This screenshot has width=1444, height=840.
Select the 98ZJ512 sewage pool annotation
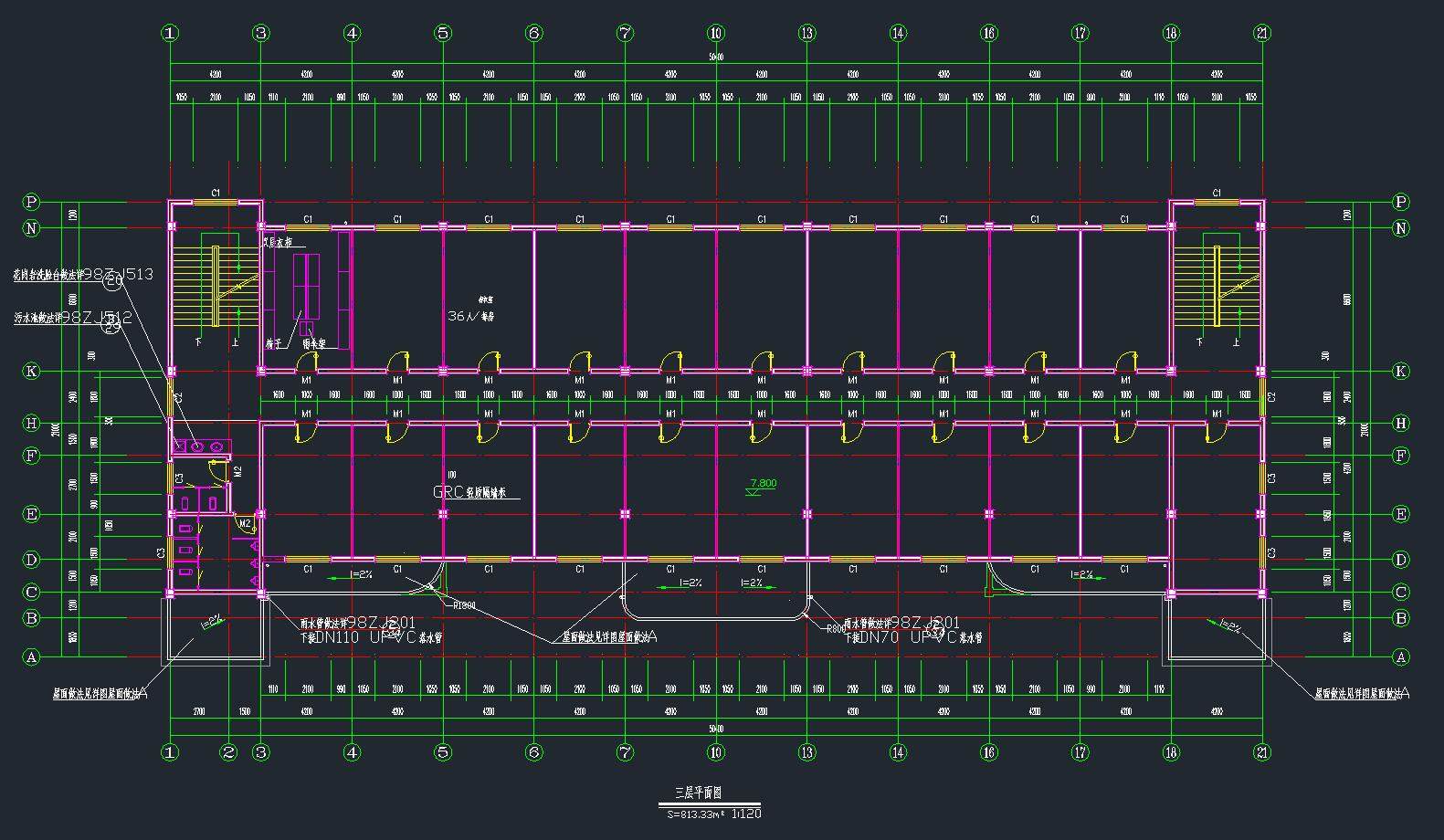(73, 317)
